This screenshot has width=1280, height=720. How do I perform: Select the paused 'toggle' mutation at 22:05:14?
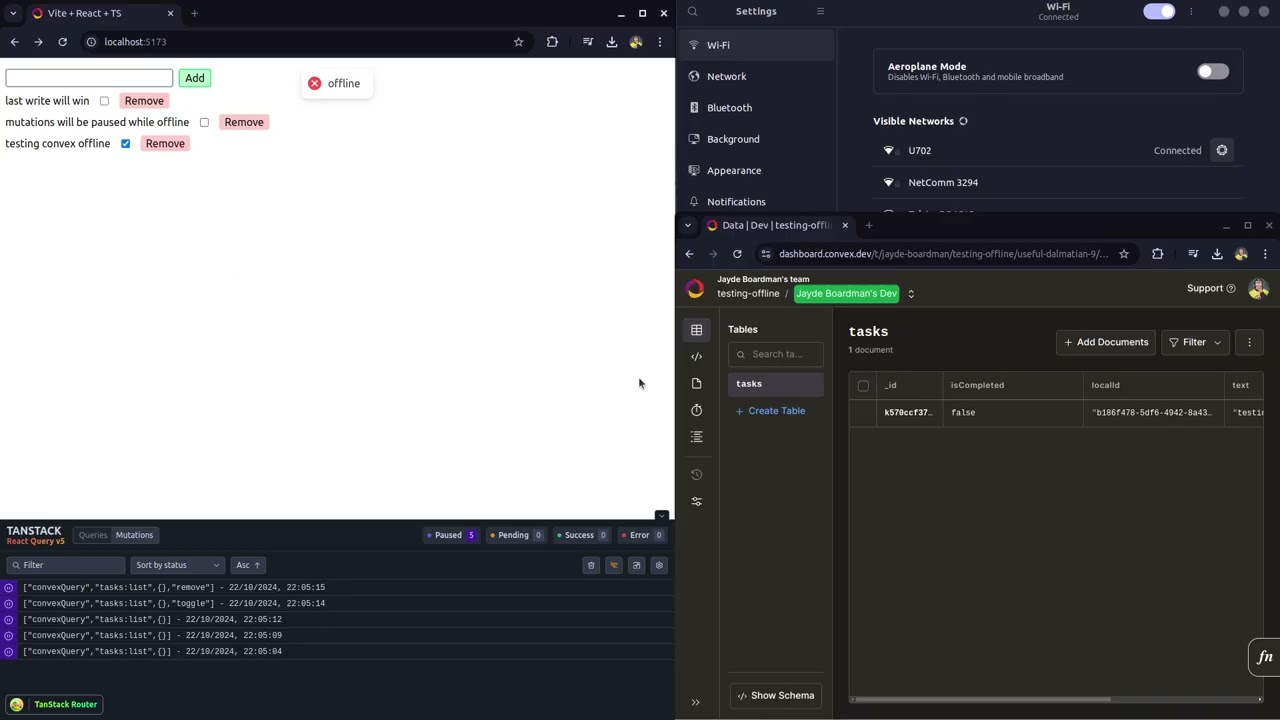[x=337, y=603]
